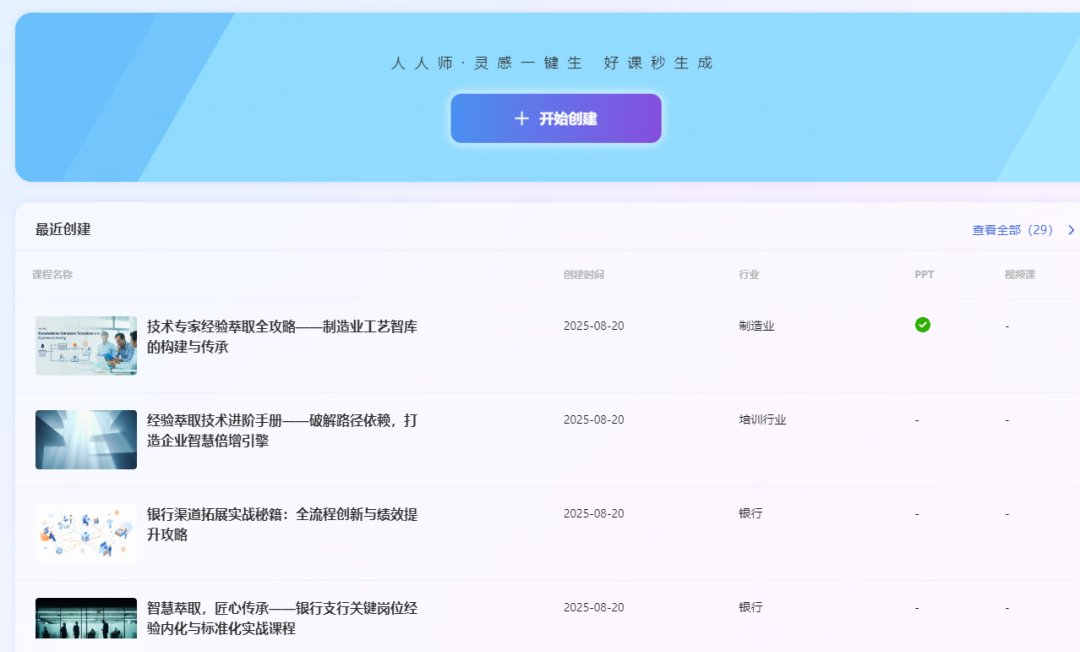Click the 行业 column header

(749, 274)
